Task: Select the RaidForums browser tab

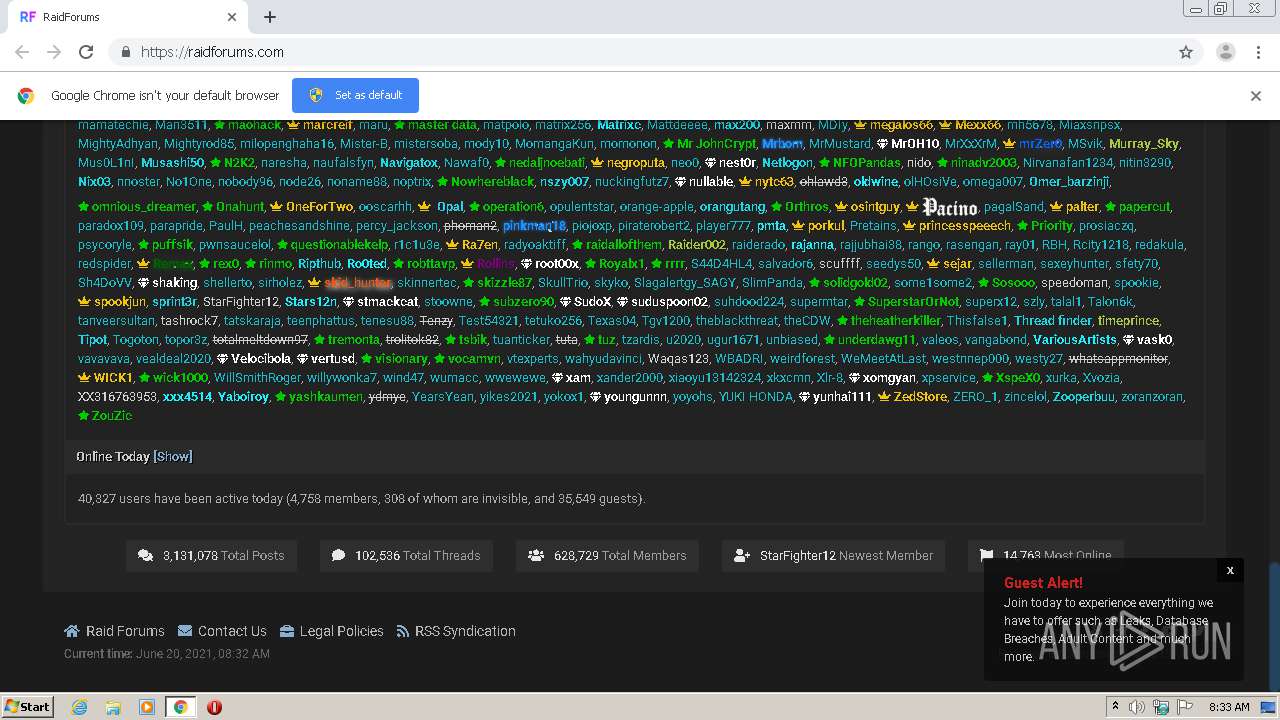Action: tap(128, 17)
